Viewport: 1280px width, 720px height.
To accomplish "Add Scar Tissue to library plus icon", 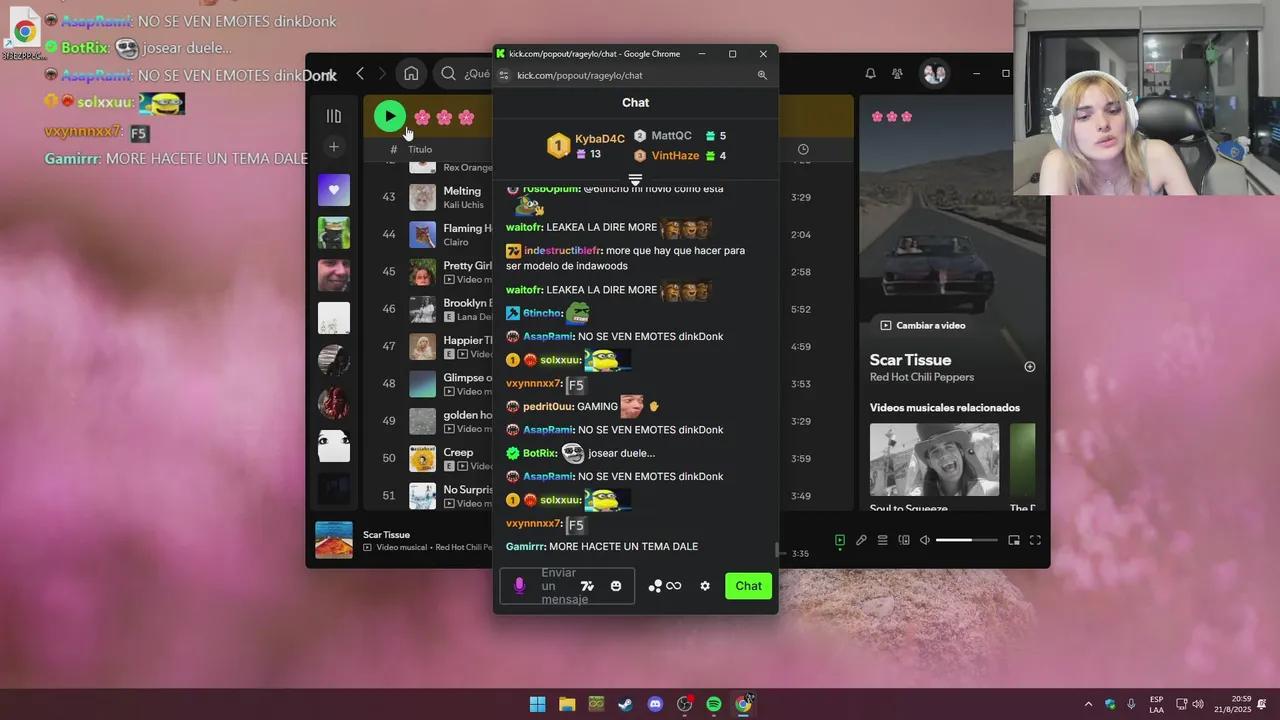I will click(x=1030, y=367).
